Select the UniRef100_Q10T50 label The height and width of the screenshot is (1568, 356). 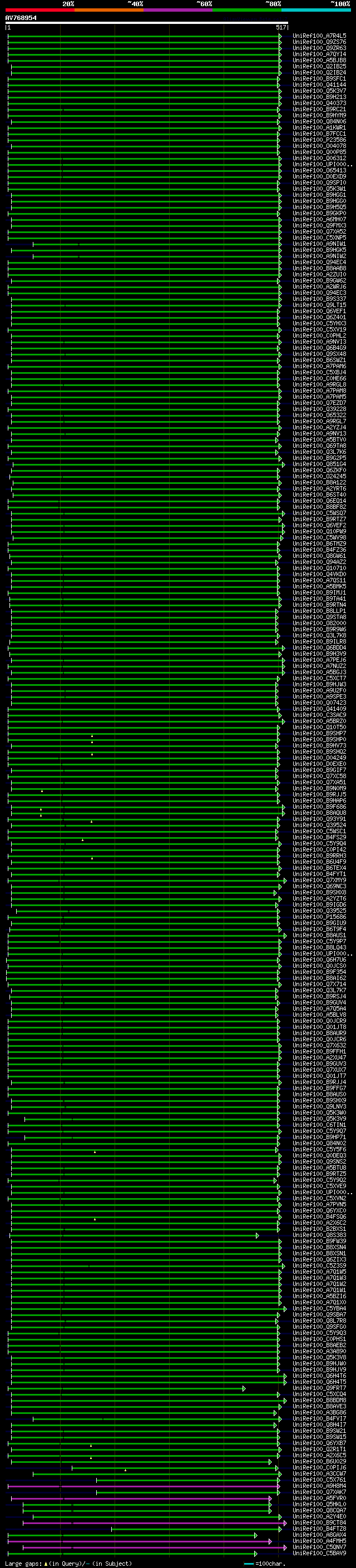point(319,728)
